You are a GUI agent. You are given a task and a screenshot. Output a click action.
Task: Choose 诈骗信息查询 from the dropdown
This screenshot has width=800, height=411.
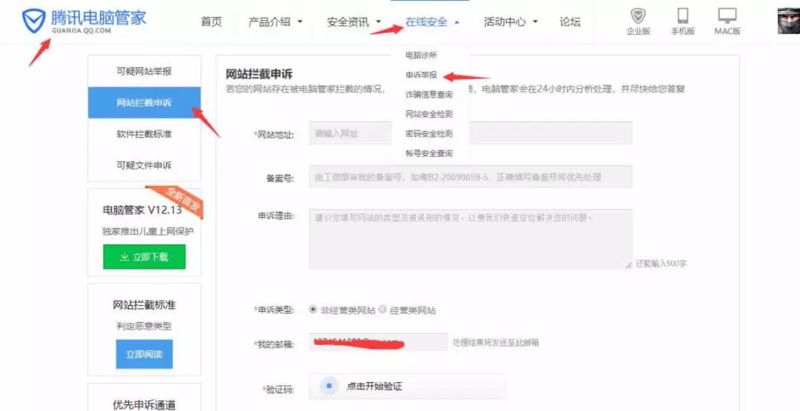tap(429, 94)
